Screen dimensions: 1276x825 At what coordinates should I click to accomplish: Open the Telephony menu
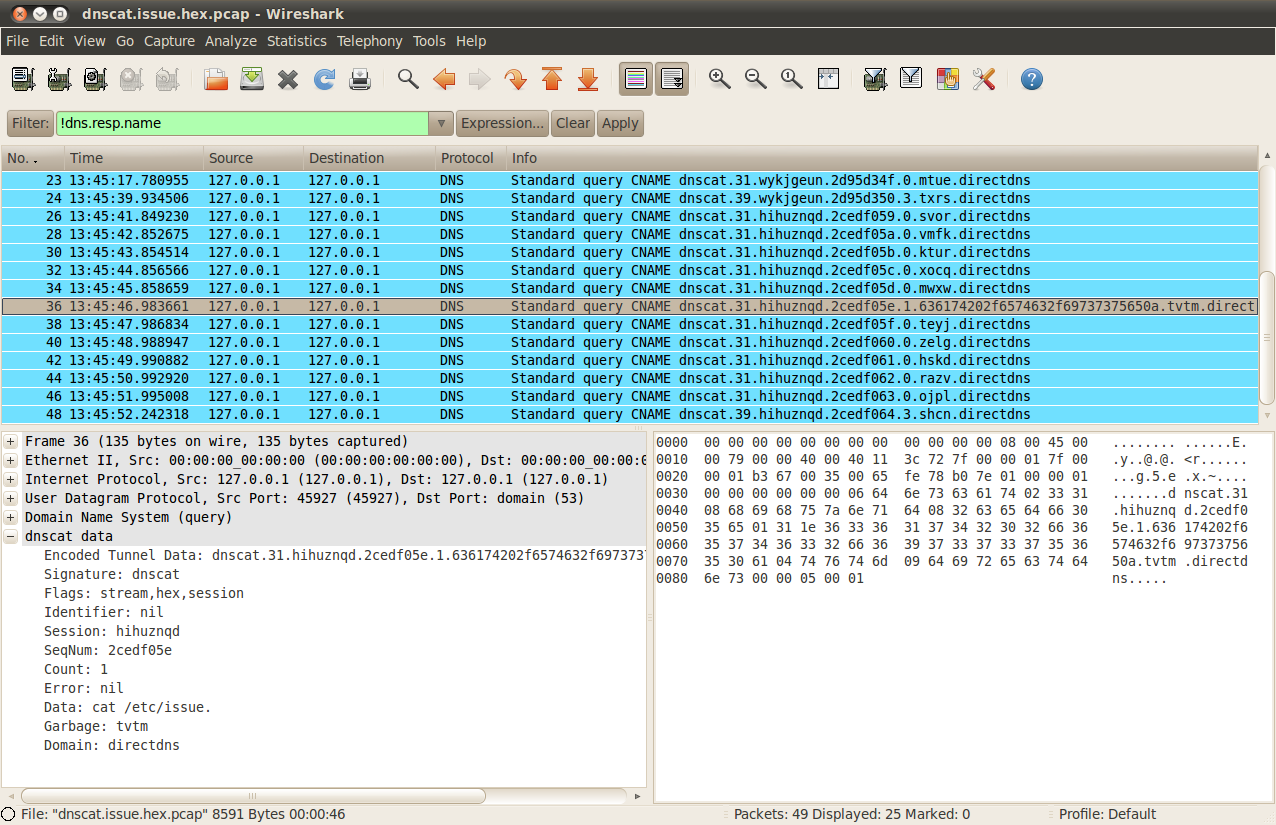point(370,41)
